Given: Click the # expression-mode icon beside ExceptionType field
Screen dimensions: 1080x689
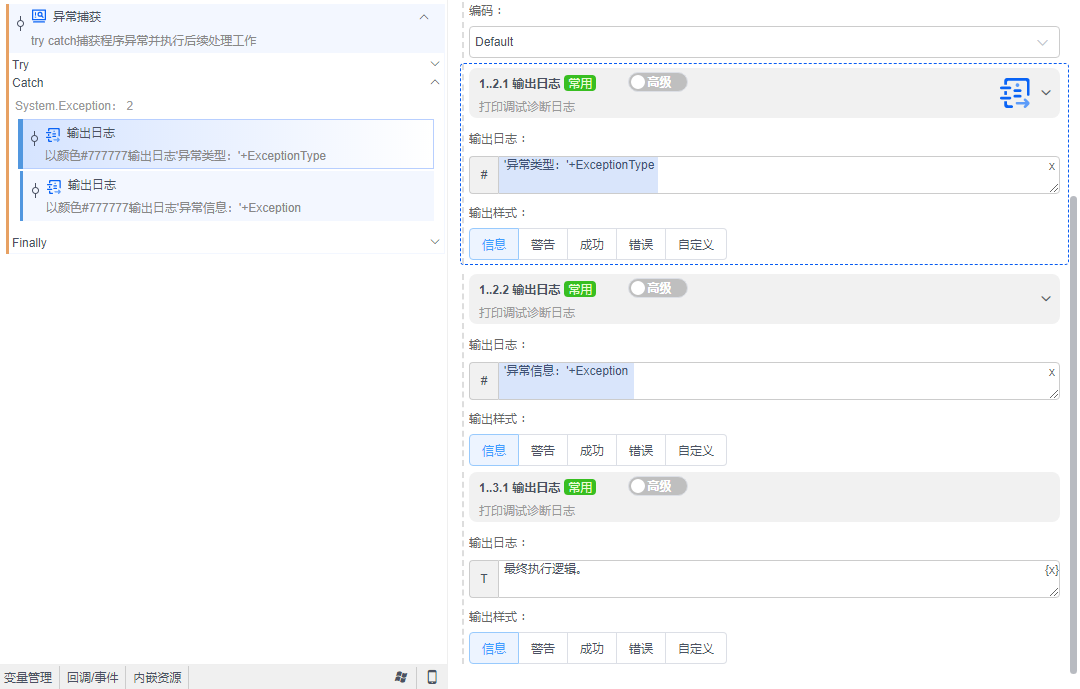Looking at the screenshot, I should [483, 174].
